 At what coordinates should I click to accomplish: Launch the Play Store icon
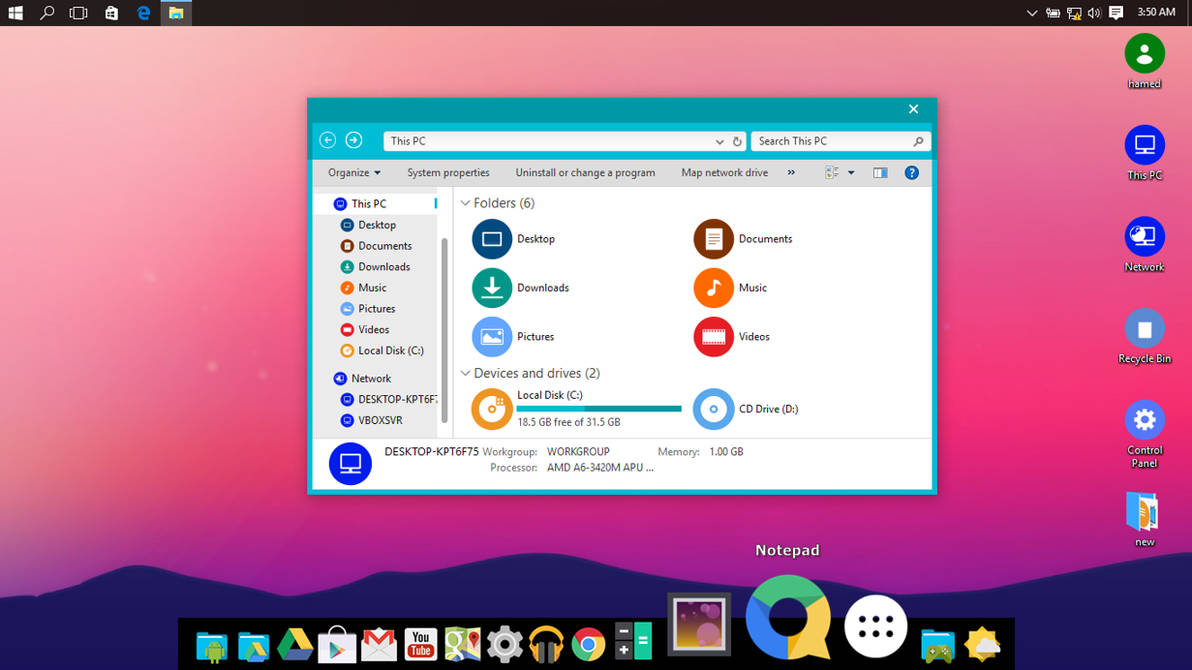337,644
